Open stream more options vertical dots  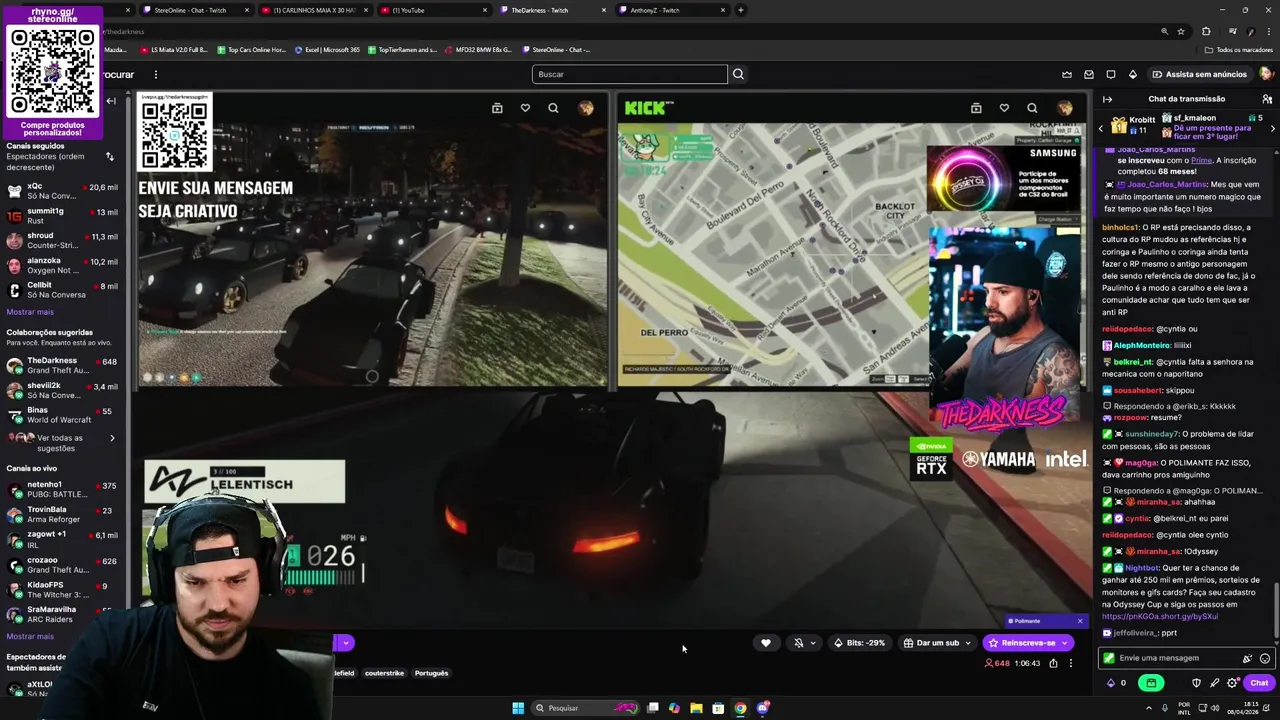pos(1070,663)
